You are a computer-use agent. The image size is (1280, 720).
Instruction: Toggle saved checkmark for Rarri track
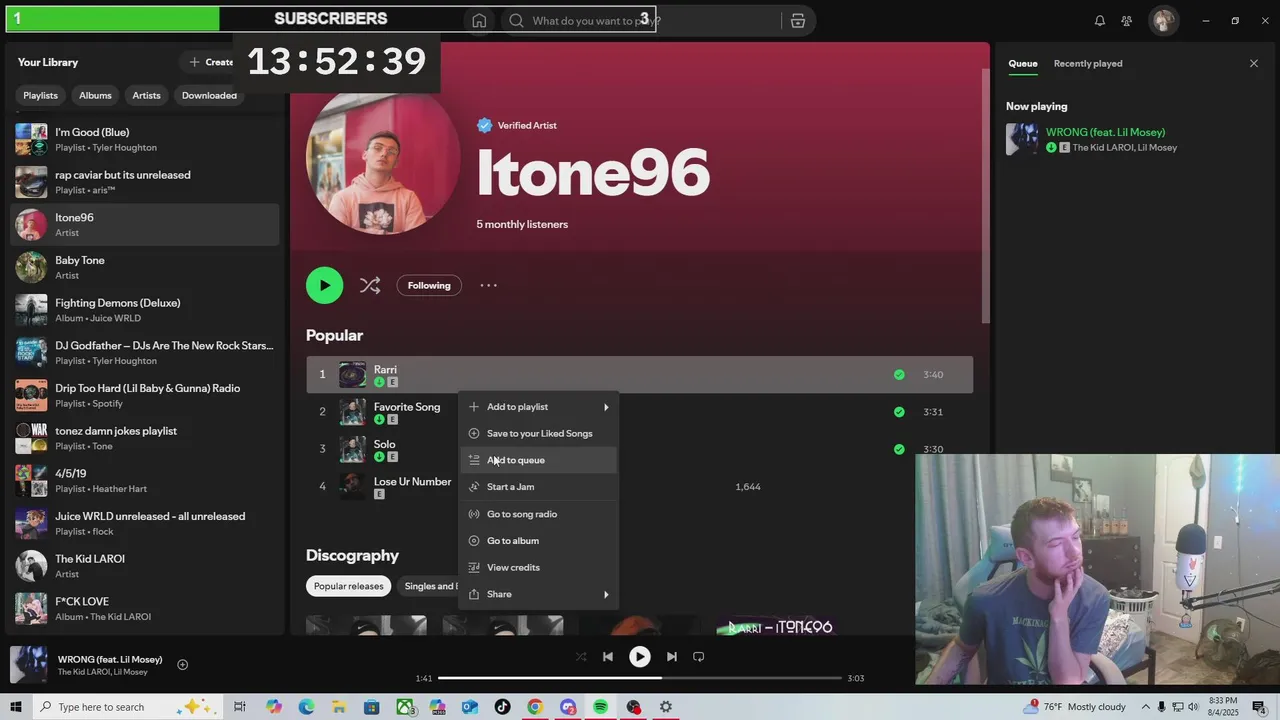click(899, 375)
